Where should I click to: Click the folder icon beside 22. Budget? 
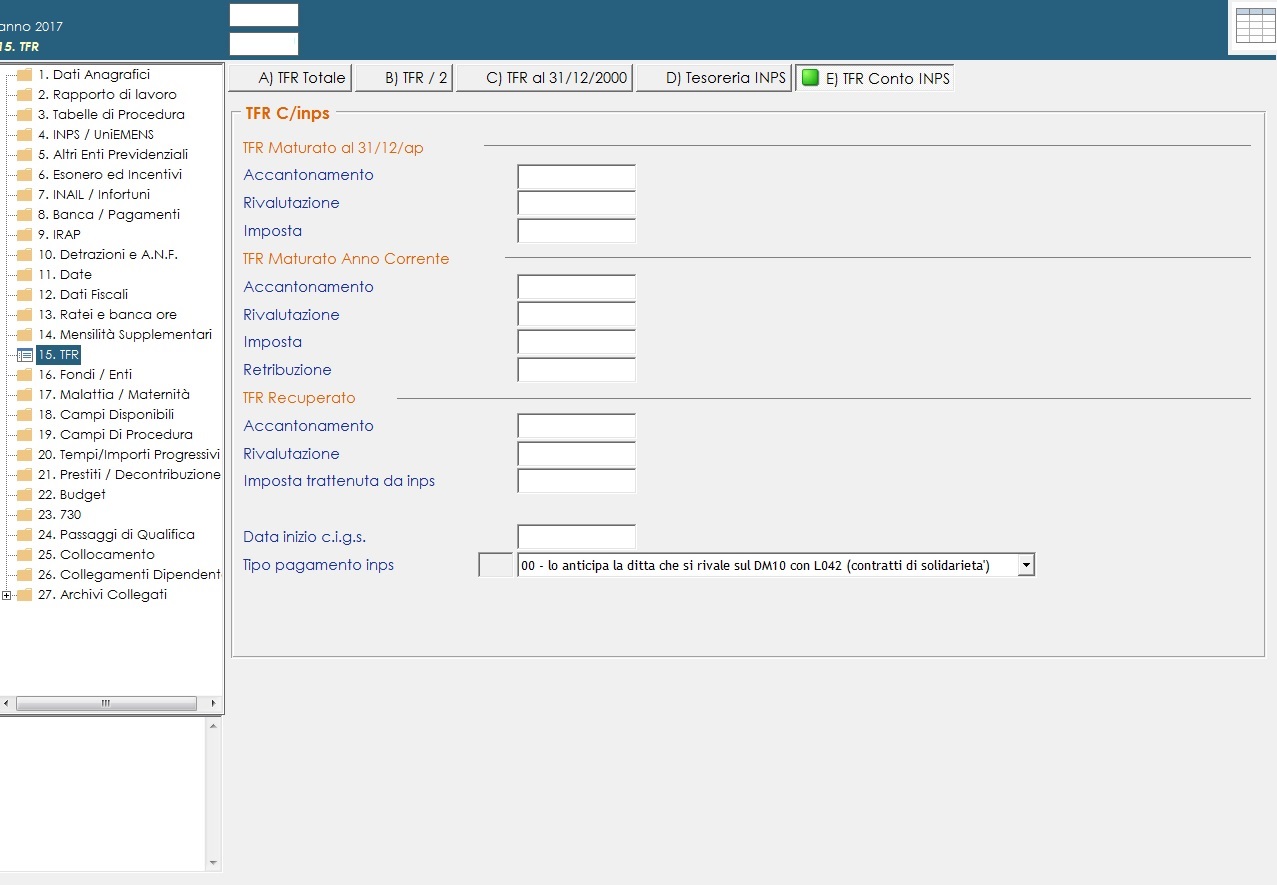pyautogui.click(x=25, y=495)
